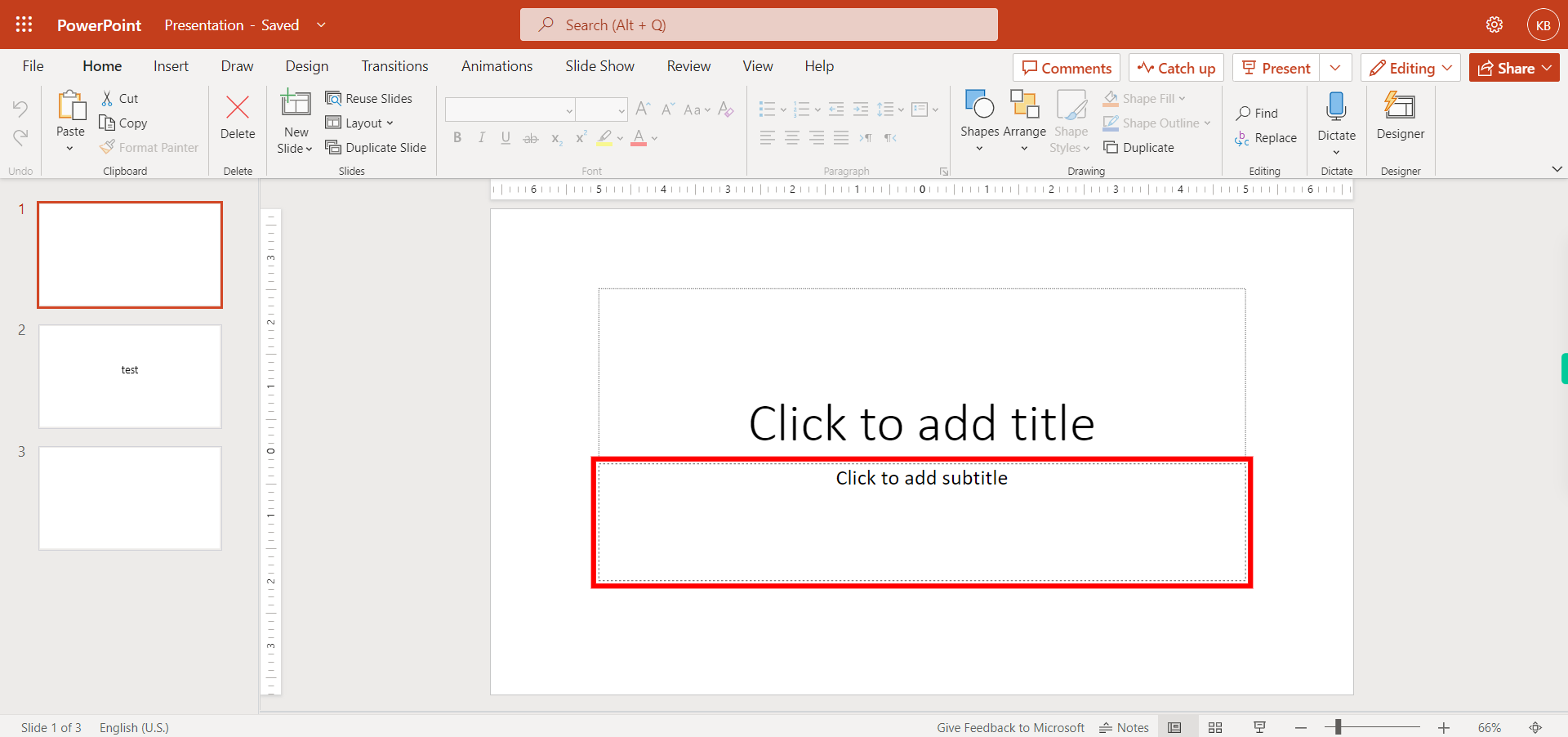This screenshot has width=1568, height=737.
Task: Open the File menu
Action: (x=33, y=66)
